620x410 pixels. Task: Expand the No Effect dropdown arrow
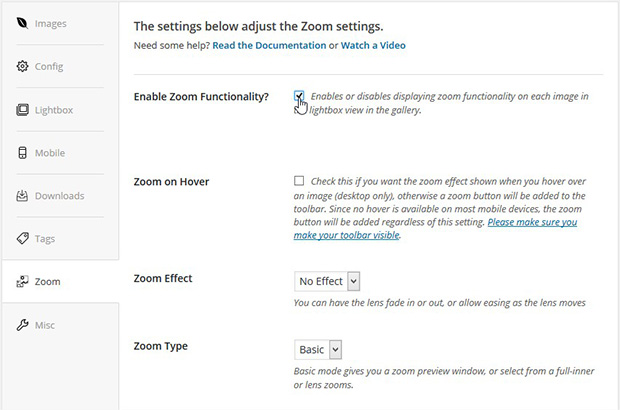click(x=353, y=281)
